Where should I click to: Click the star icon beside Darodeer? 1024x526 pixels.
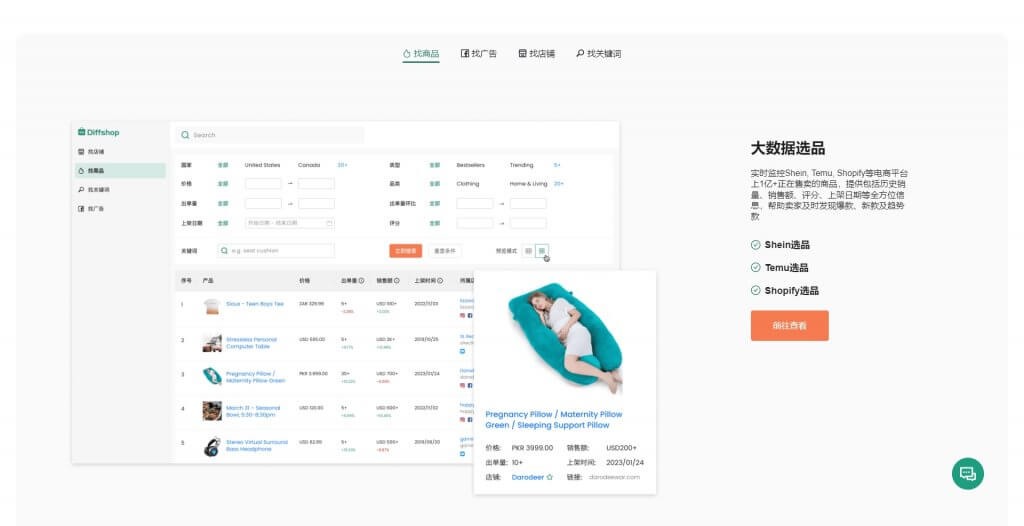550,477
